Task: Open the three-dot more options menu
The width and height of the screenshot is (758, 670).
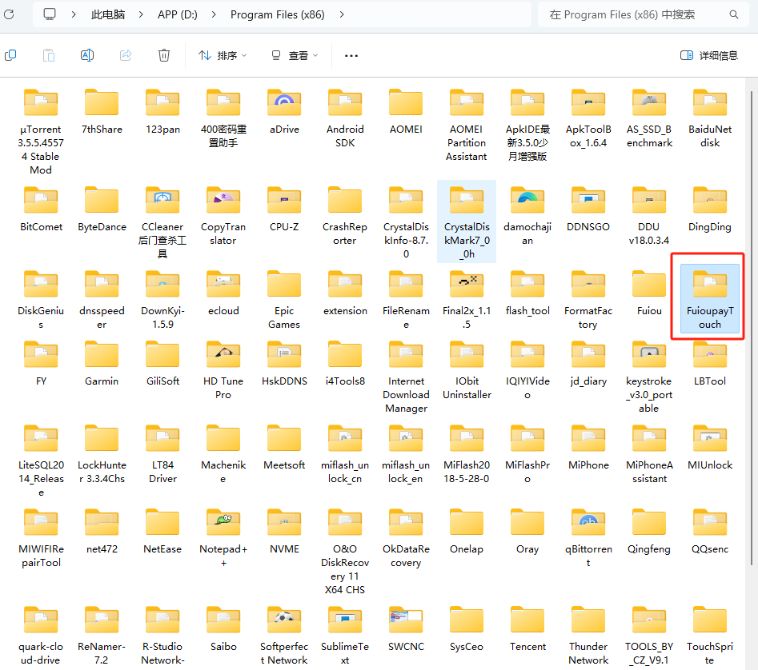Action: point(351,56)
